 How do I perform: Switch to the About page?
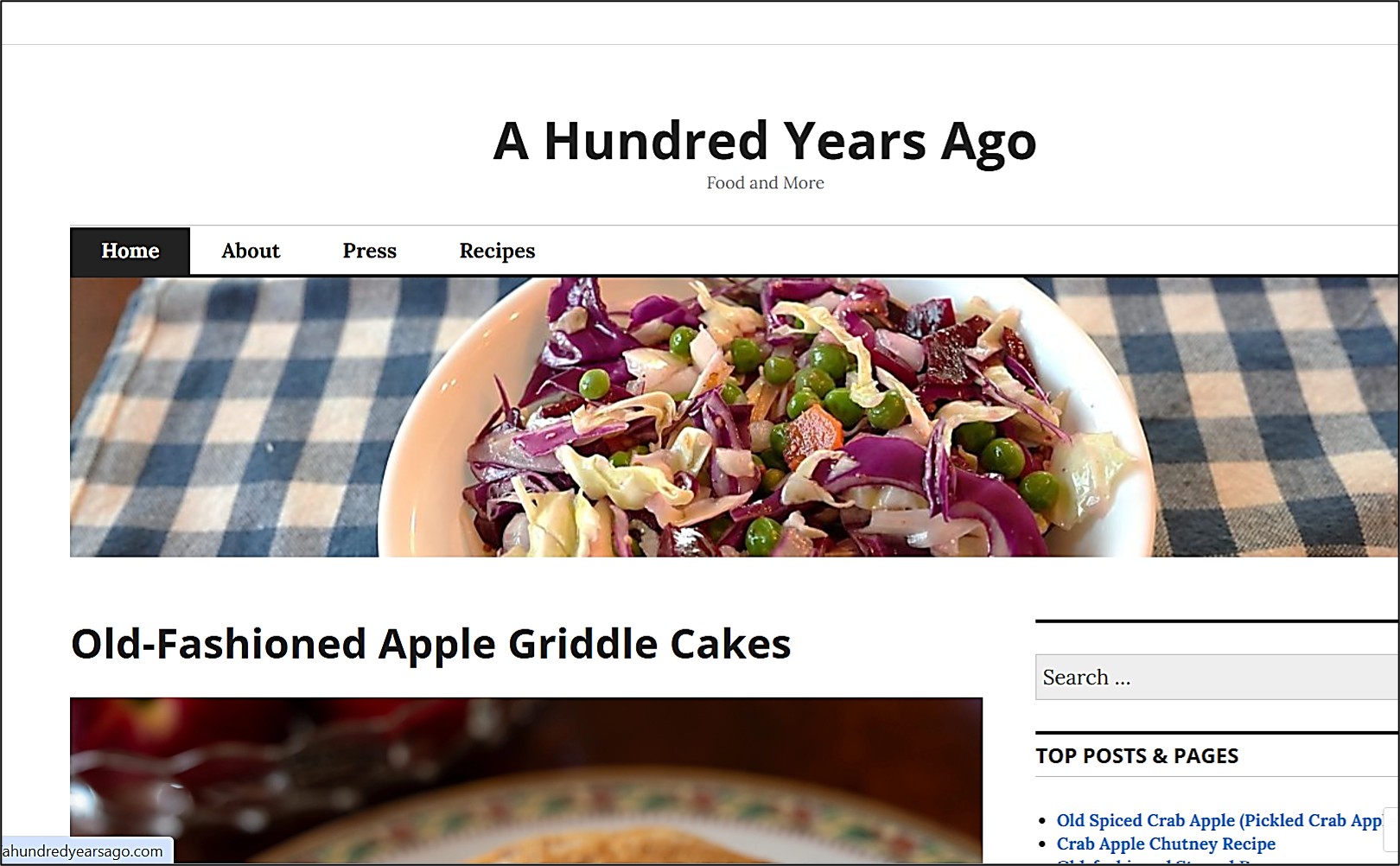[251, 251]
